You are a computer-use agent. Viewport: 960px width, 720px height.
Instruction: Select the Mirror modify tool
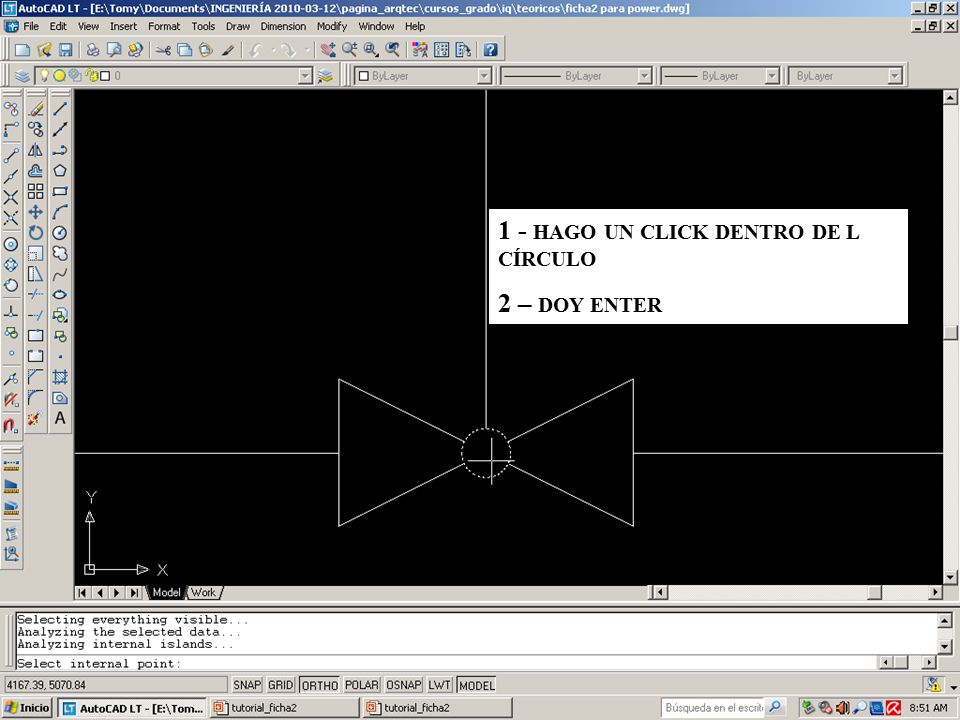(36, 150)
